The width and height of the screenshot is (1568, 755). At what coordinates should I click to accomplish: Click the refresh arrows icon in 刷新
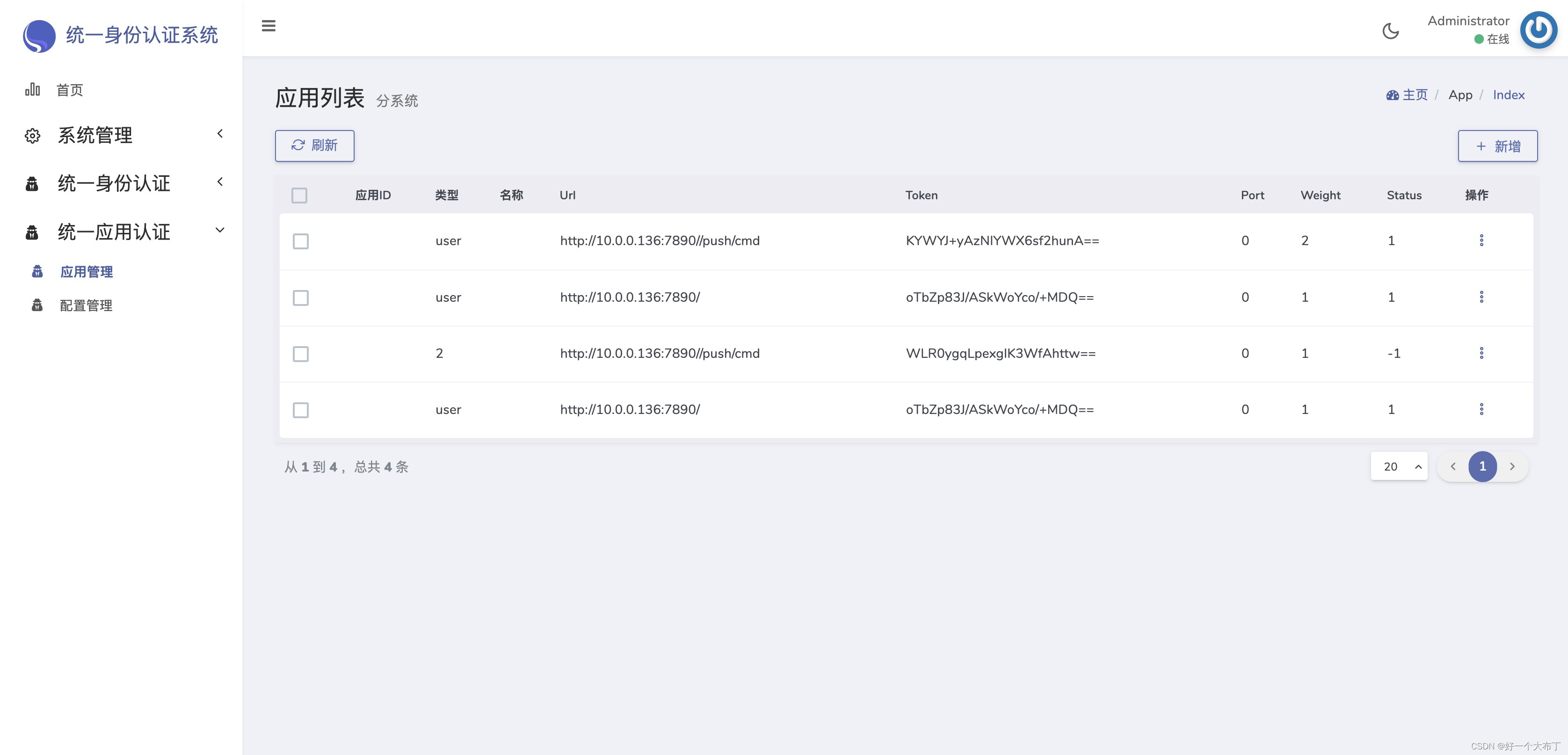298,145
